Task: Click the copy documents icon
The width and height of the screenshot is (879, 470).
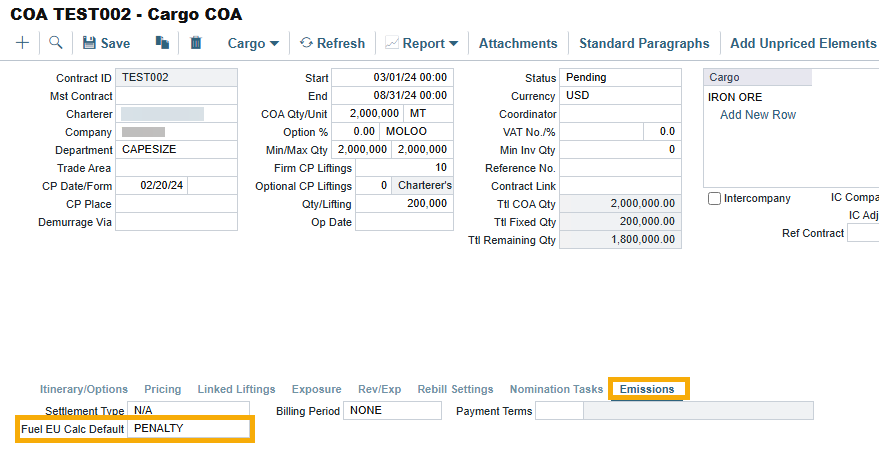Action: pyautogui.click(x=162, y=43)
